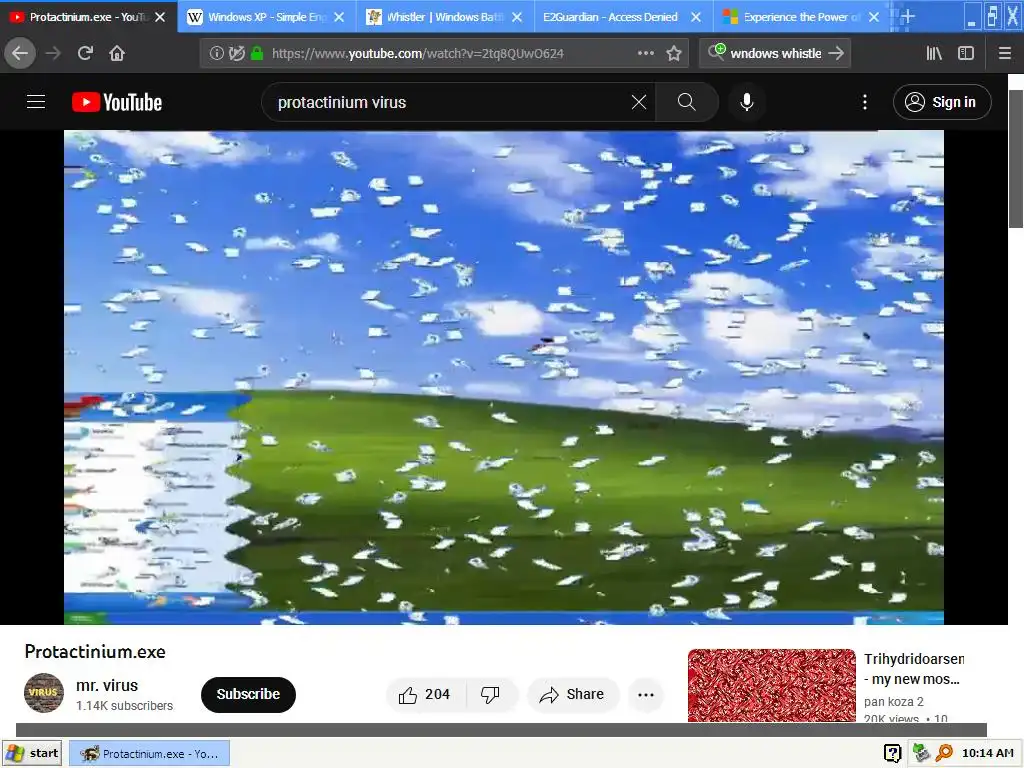Run the YouTube search magnifier button

point(686,102)
